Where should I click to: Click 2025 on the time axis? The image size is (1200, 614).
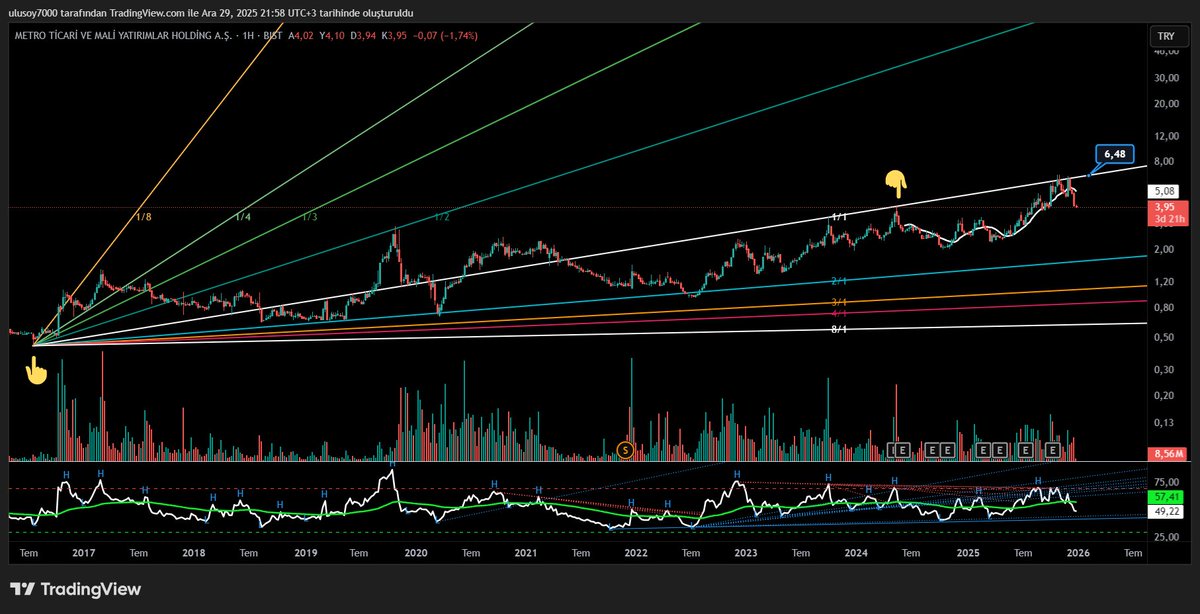coord(967,552)
